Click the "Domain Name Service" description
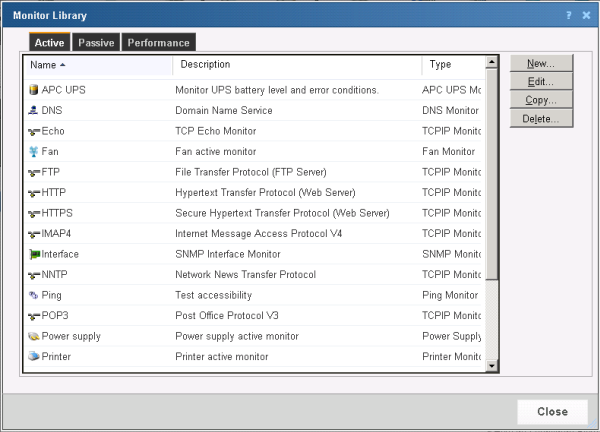The height and width of the screenshot is (432, 600). point(224,110)
